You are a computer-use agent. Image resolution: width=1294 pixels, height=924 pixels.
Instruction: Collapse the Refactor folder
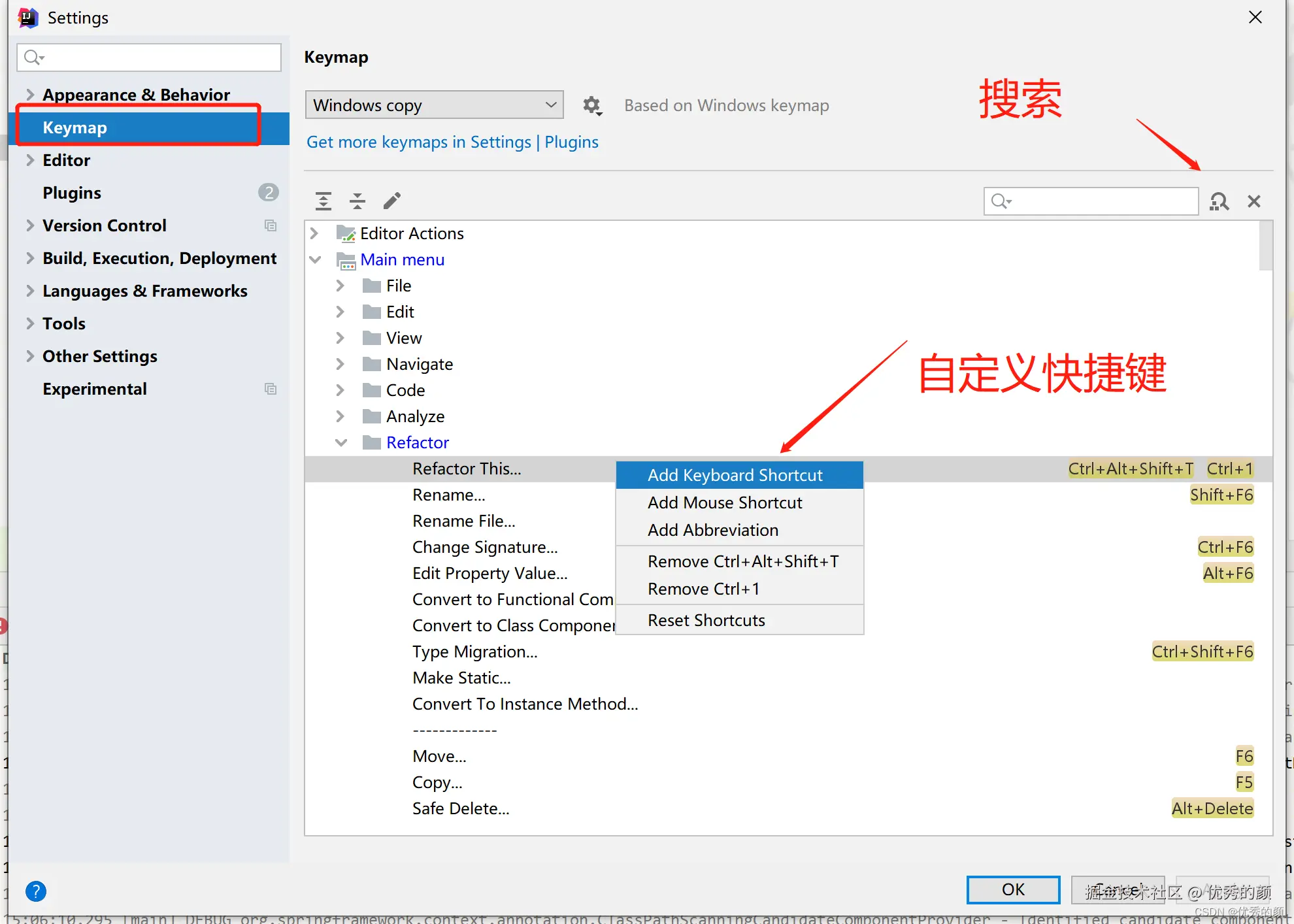pos(341,442)
